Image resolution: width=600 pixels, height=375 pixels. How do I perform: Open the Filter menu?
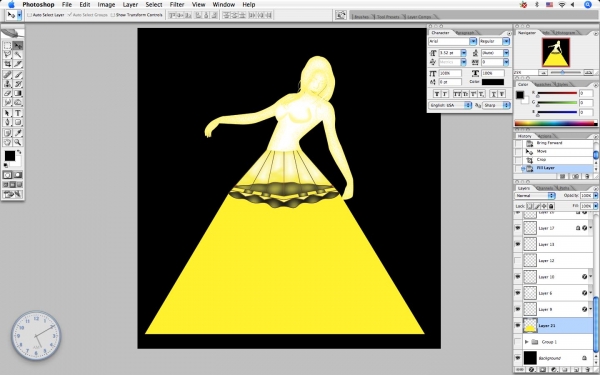point(177,5)
